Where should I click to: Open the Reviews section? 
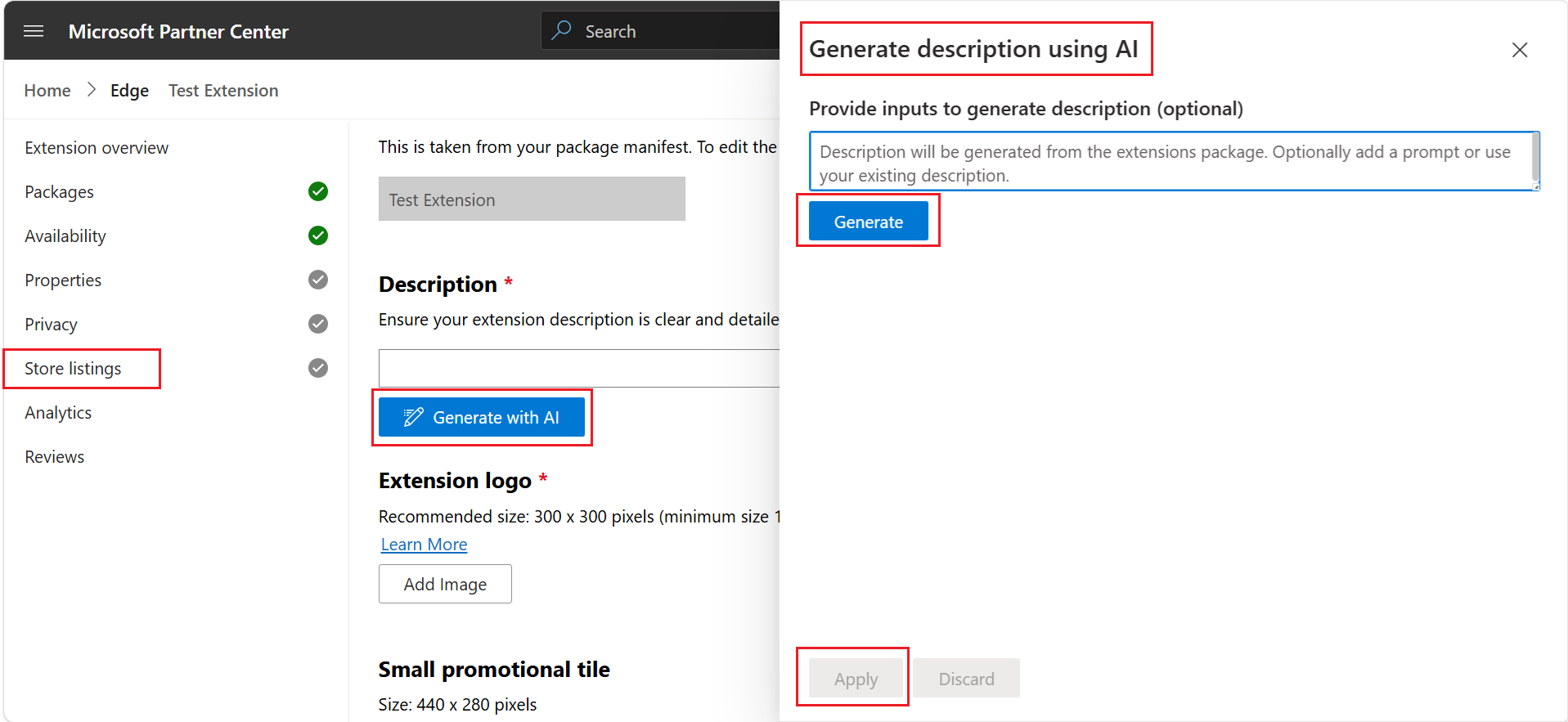[x=54, y=457]
